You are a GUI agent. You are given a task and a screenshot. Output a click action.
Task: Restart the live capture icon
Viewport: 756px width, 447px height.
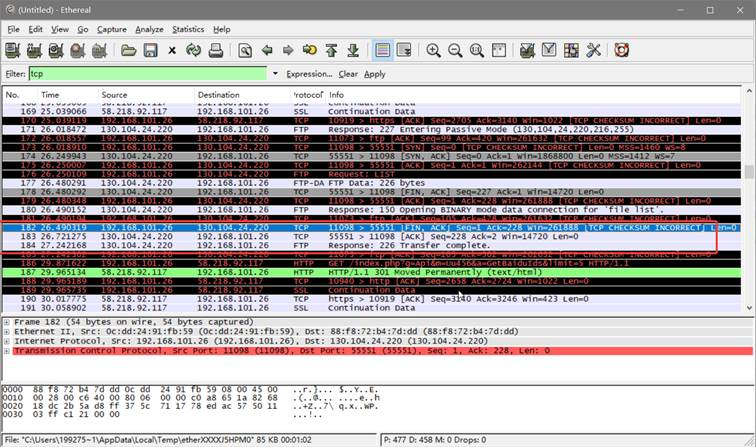tap(99, 50)
